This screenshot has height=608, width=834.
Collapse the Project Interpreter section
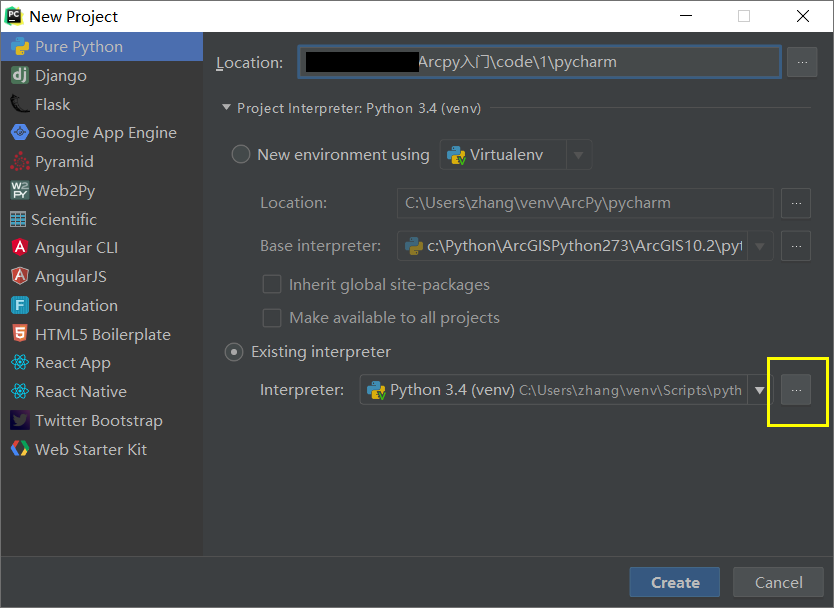pos(226,108)
